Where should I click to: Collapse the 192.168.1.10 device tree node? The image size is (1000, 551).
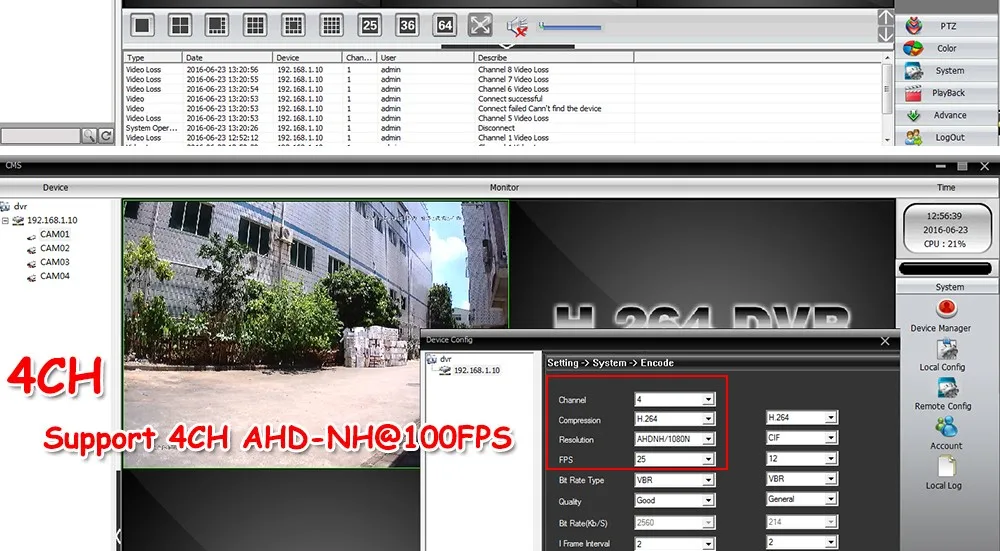coord(5,221)
